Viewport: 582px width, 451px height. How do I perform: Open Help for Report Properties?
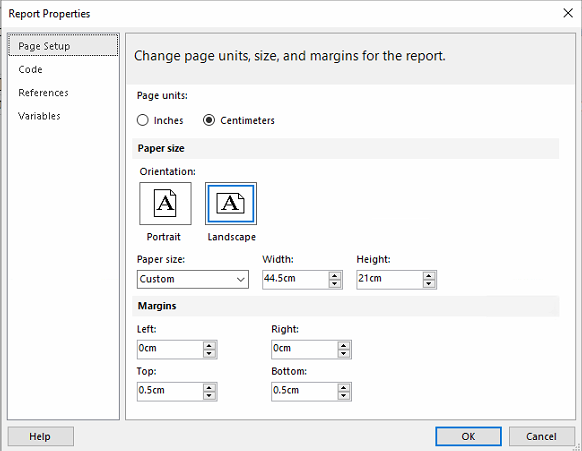40,436
